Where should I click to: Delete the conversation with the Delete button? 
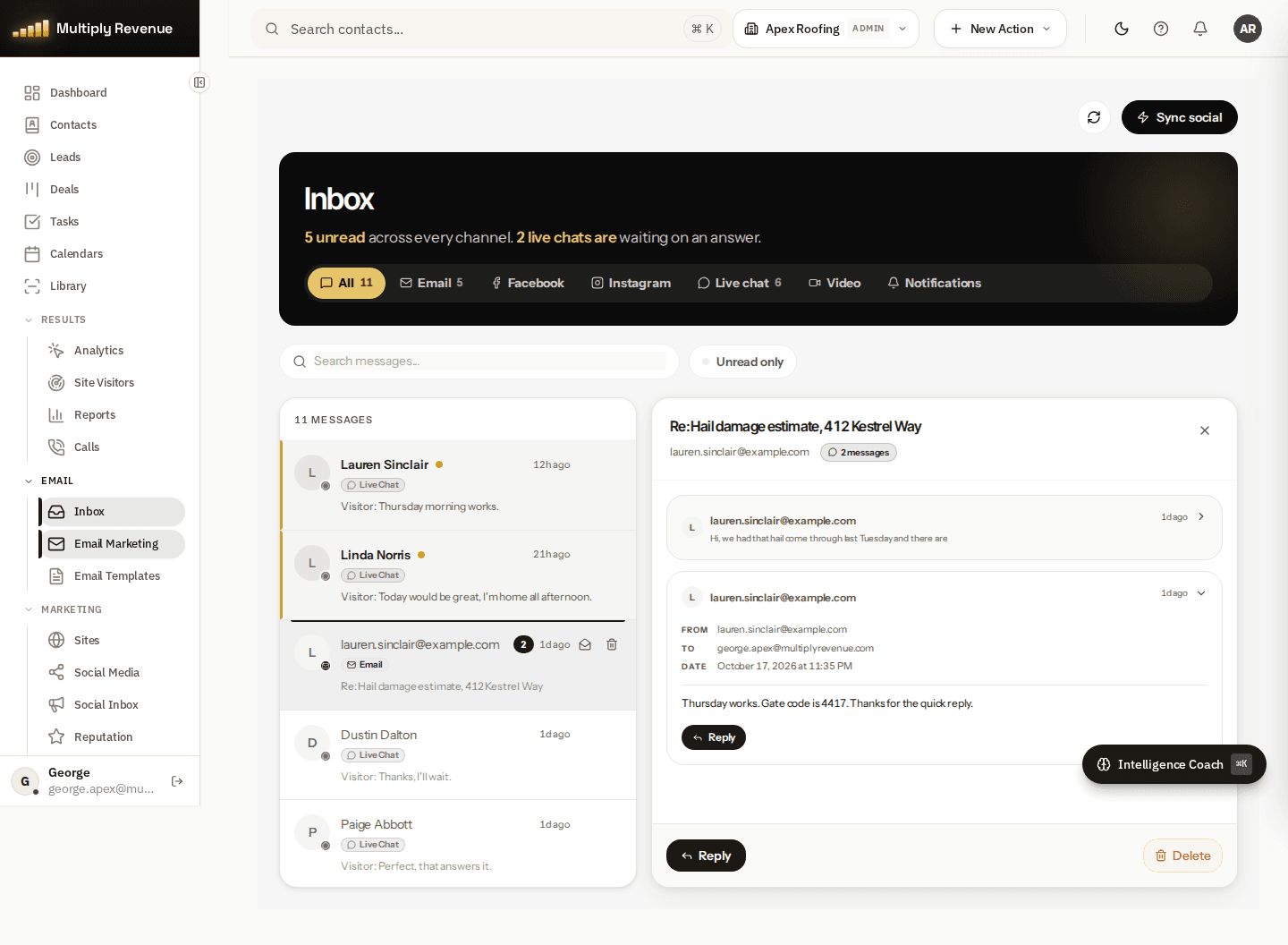1182,856
